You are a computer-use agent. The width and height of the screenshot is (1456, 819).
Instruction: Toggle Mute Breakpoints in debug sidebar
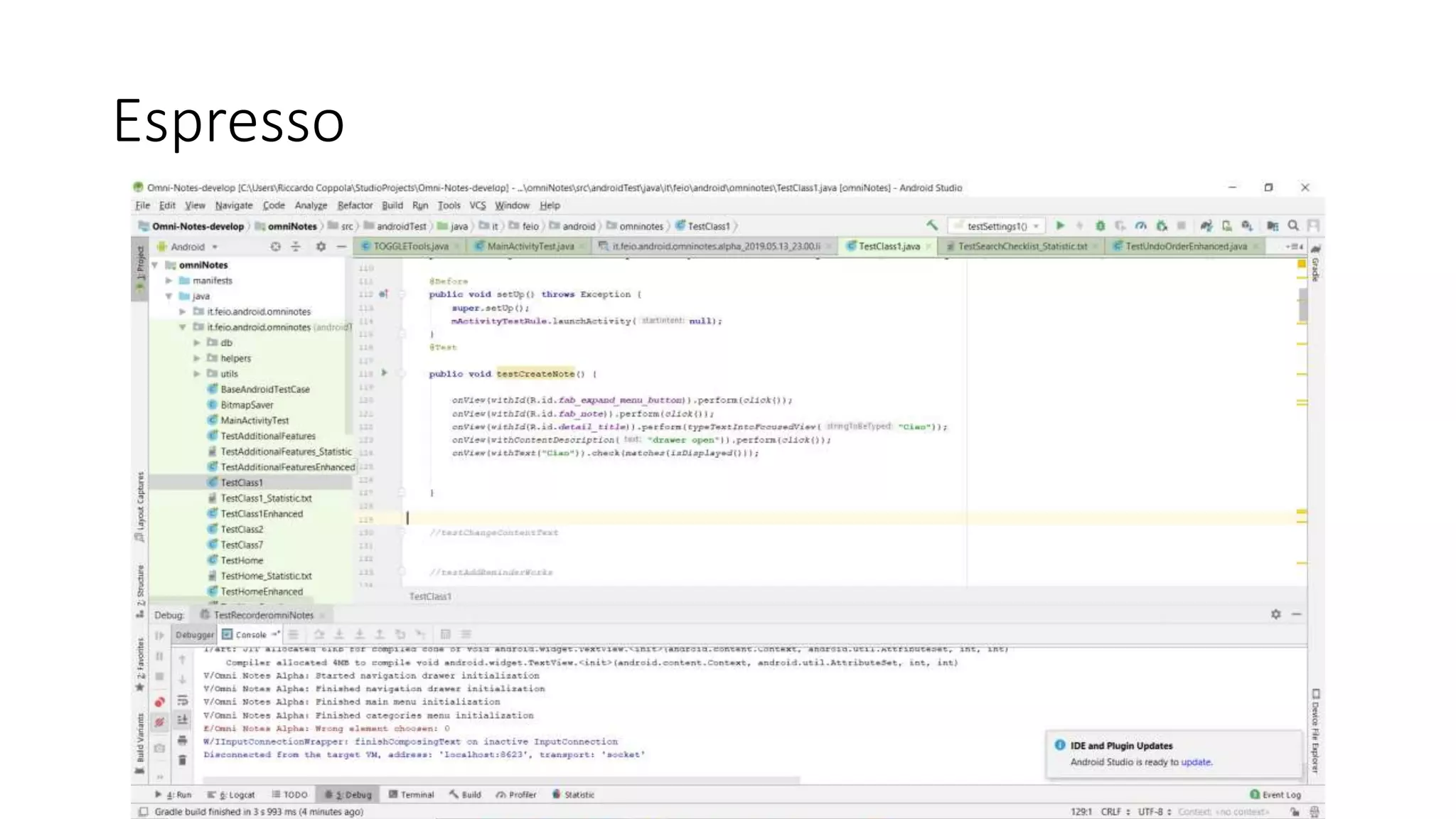point(160,722)
